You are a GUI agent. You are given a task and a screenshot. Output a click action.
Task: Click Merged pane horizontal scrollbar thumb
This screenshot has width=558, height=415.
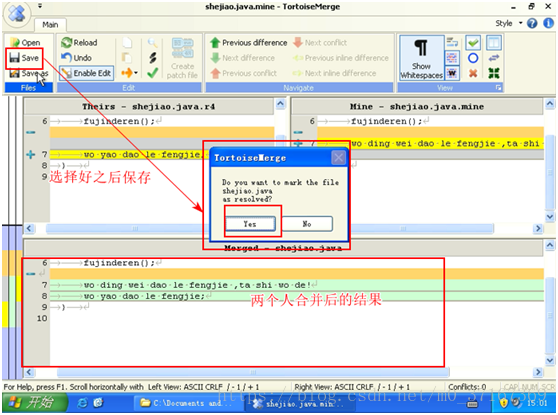pyautogui.click(x=253, y=372)
